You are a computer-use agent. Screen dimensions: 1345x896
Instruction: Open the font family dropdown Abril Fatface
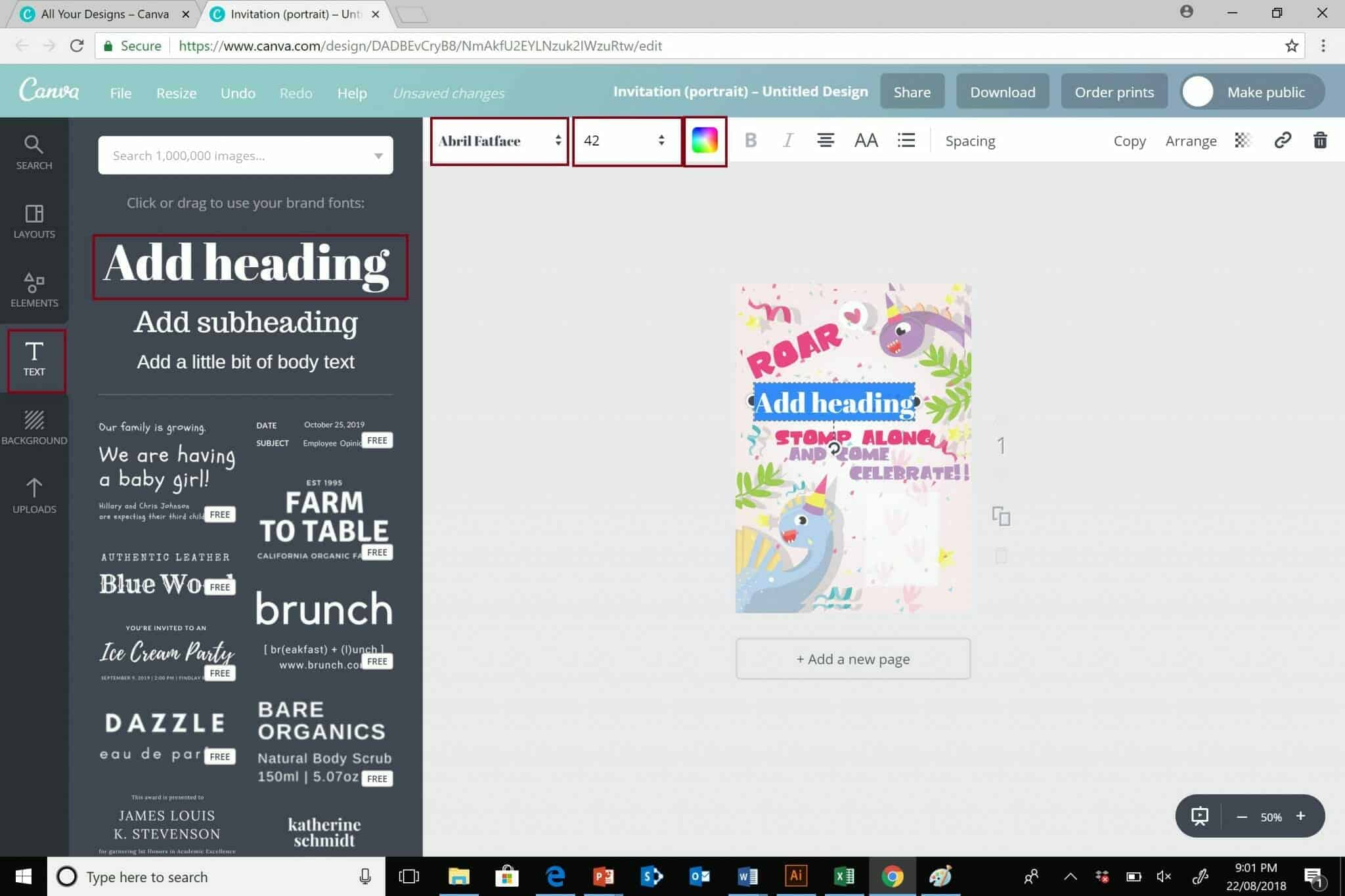(498, 140)
